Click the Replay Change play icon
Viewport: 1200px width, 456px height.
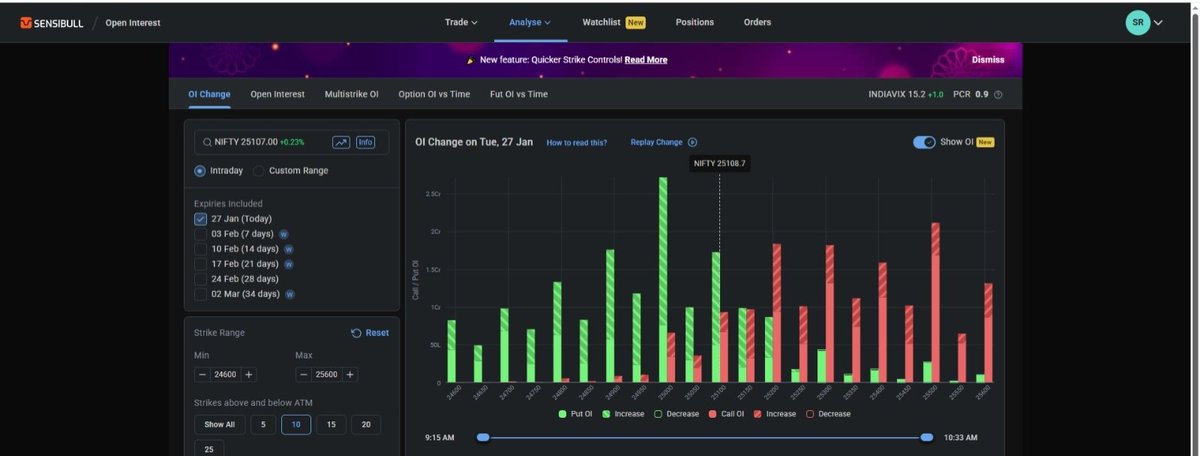(x=692, y=143)
